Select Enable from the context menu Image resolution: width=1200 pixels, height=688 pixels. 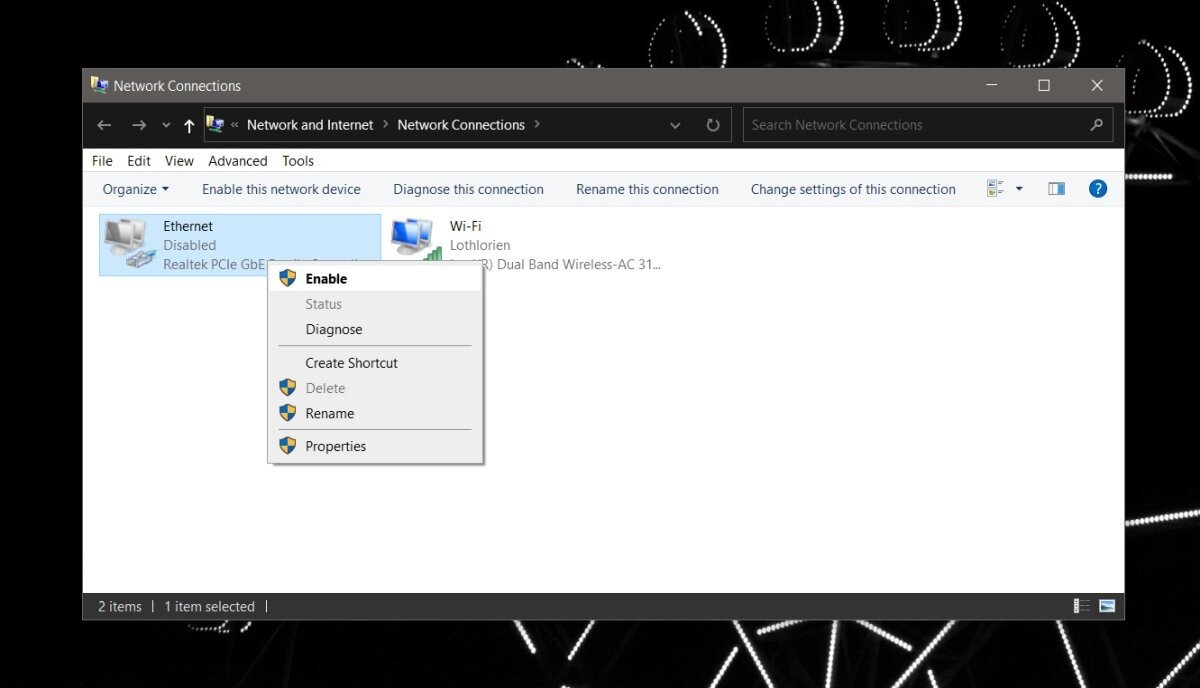coord(328,278)
